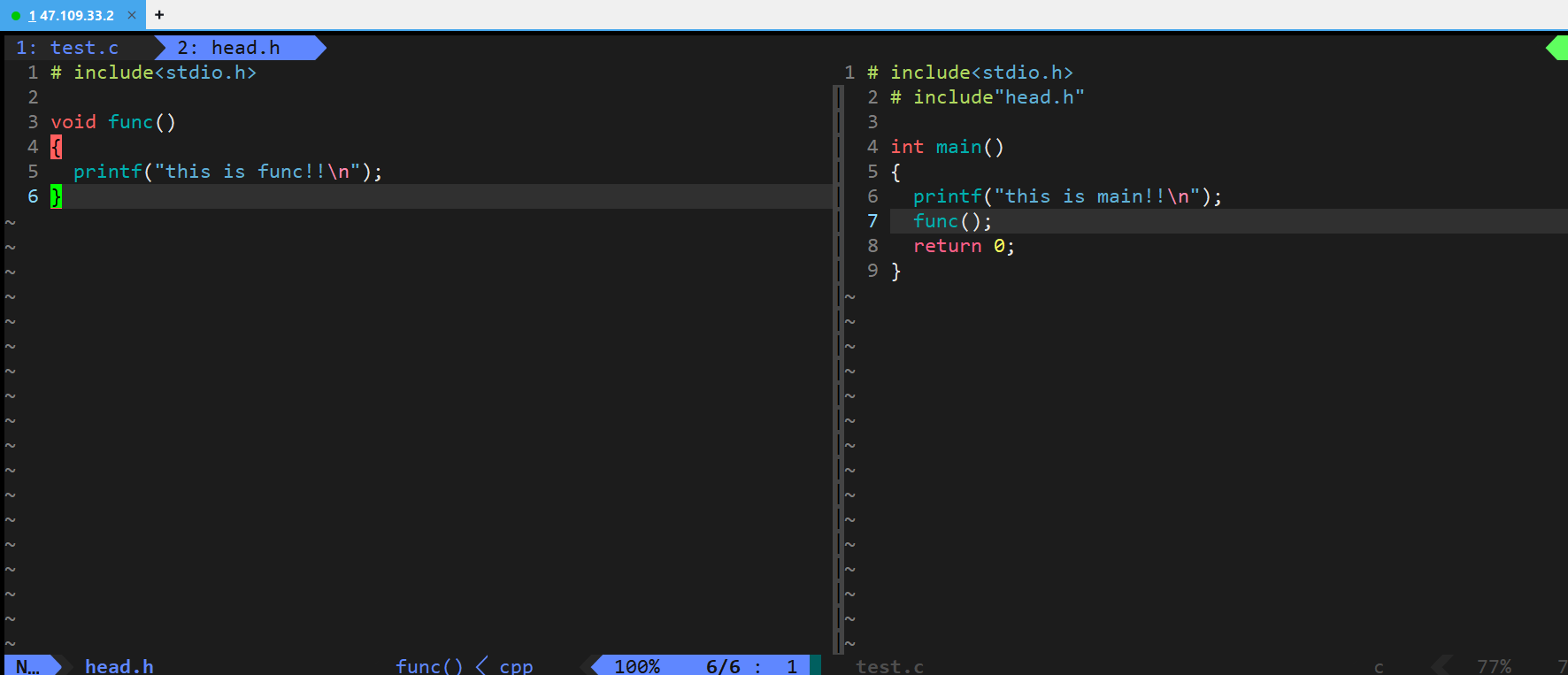Close the 47.109.33.2 session tab

[x=132, y=15]
